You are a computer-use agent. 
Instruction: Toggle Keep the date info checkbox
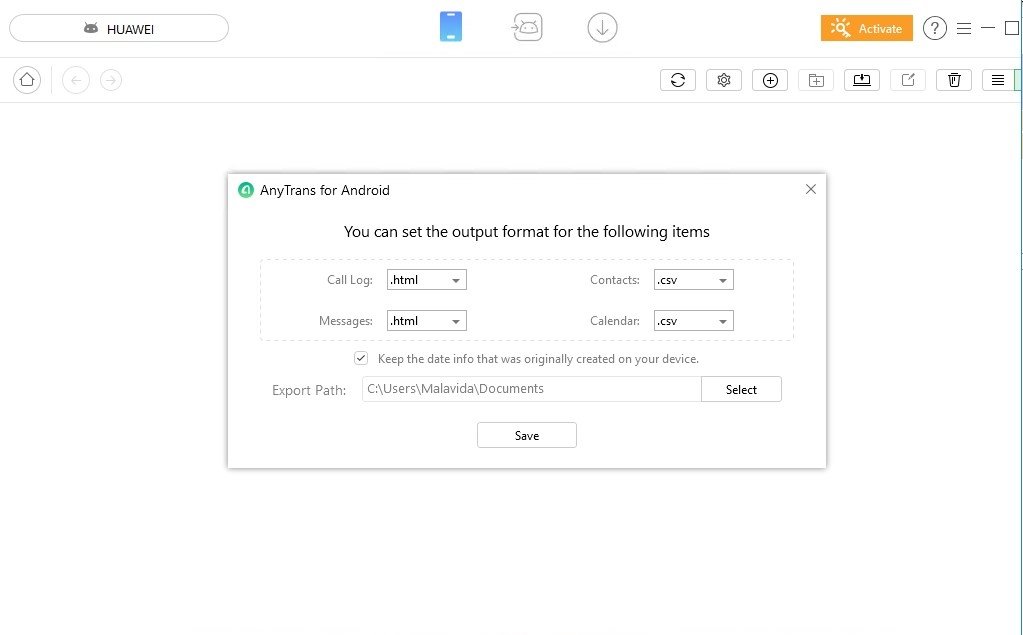pos(361,358)
